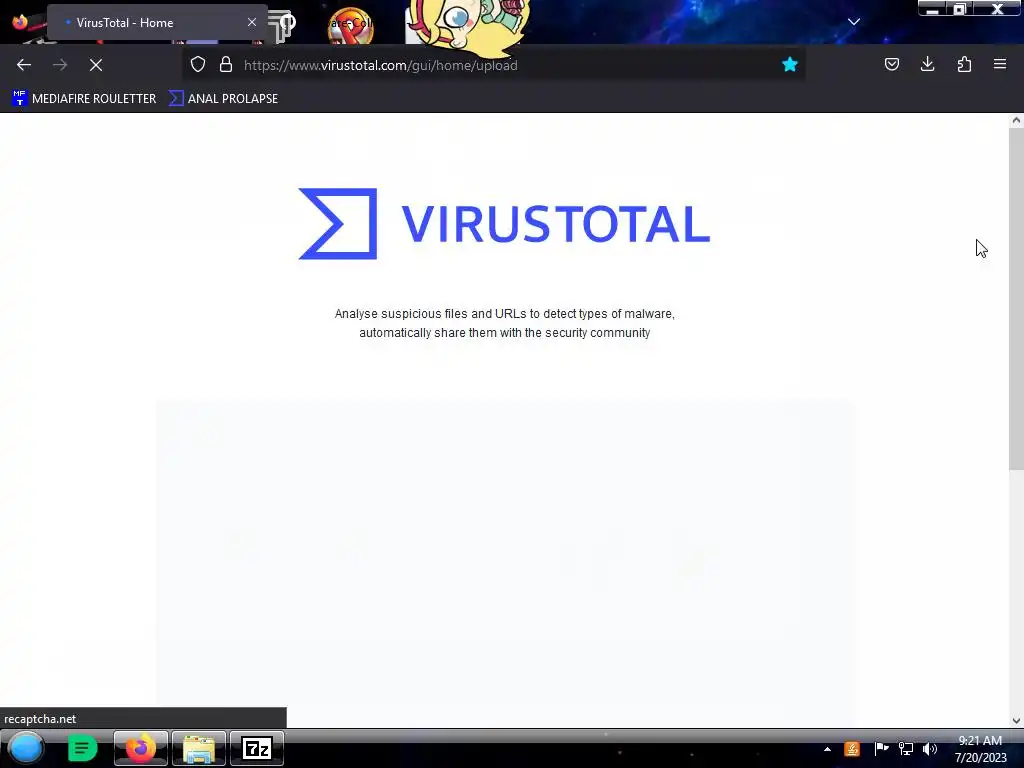Image resolution: width=1024 pixels, height=768 pixels.
Task: Click the scrollbar up arrow
Action: pyautogui.click(x=1016, y=120)
